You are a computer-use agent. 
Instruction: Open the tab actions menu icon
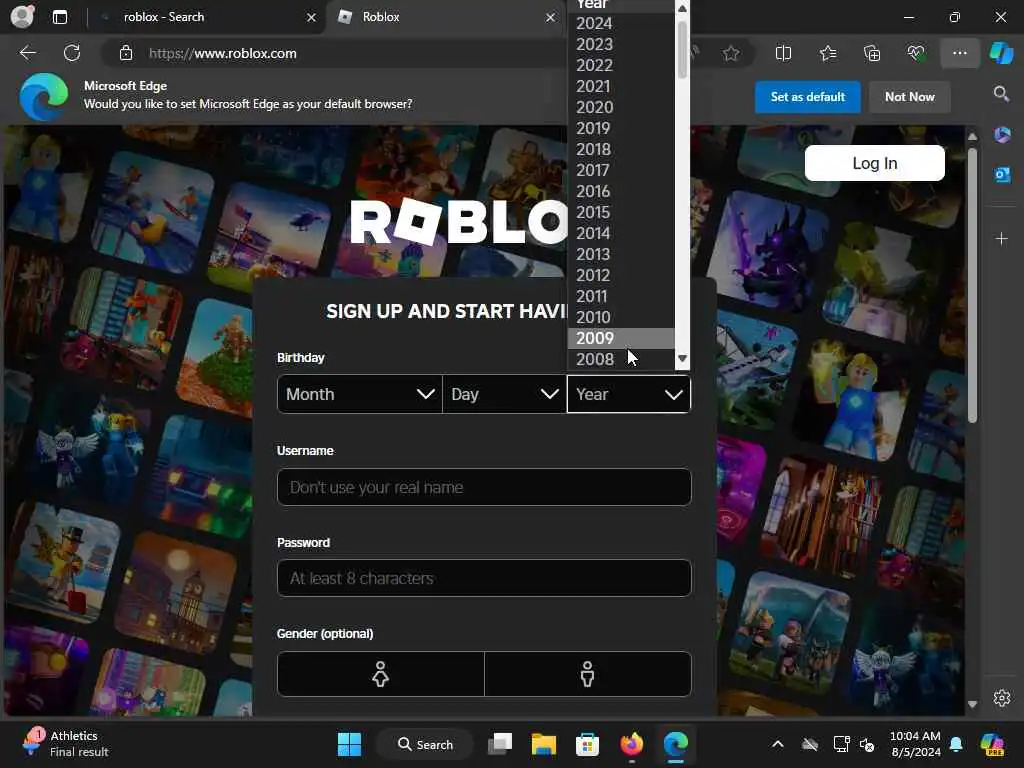click(60, 17)
